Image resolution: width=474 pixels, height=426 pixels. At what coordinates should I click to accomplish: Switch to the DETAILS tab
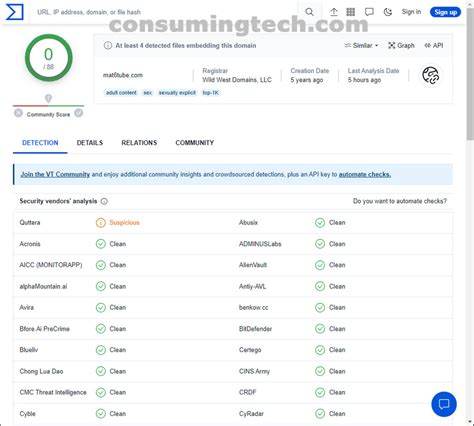[90, 143]
